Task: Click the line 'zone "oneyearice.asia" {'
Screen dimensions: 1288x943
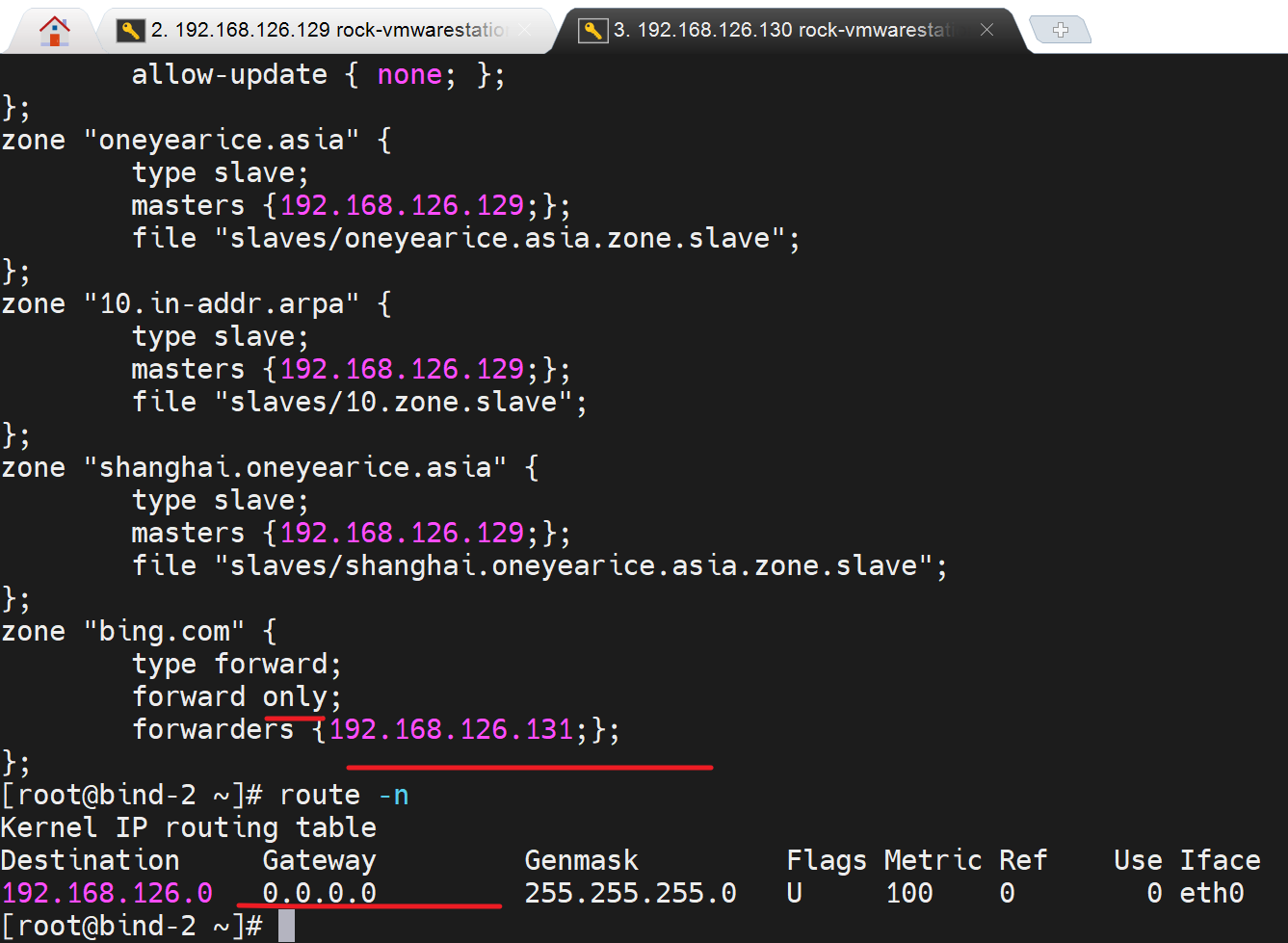Action: [x=197, y=141]
